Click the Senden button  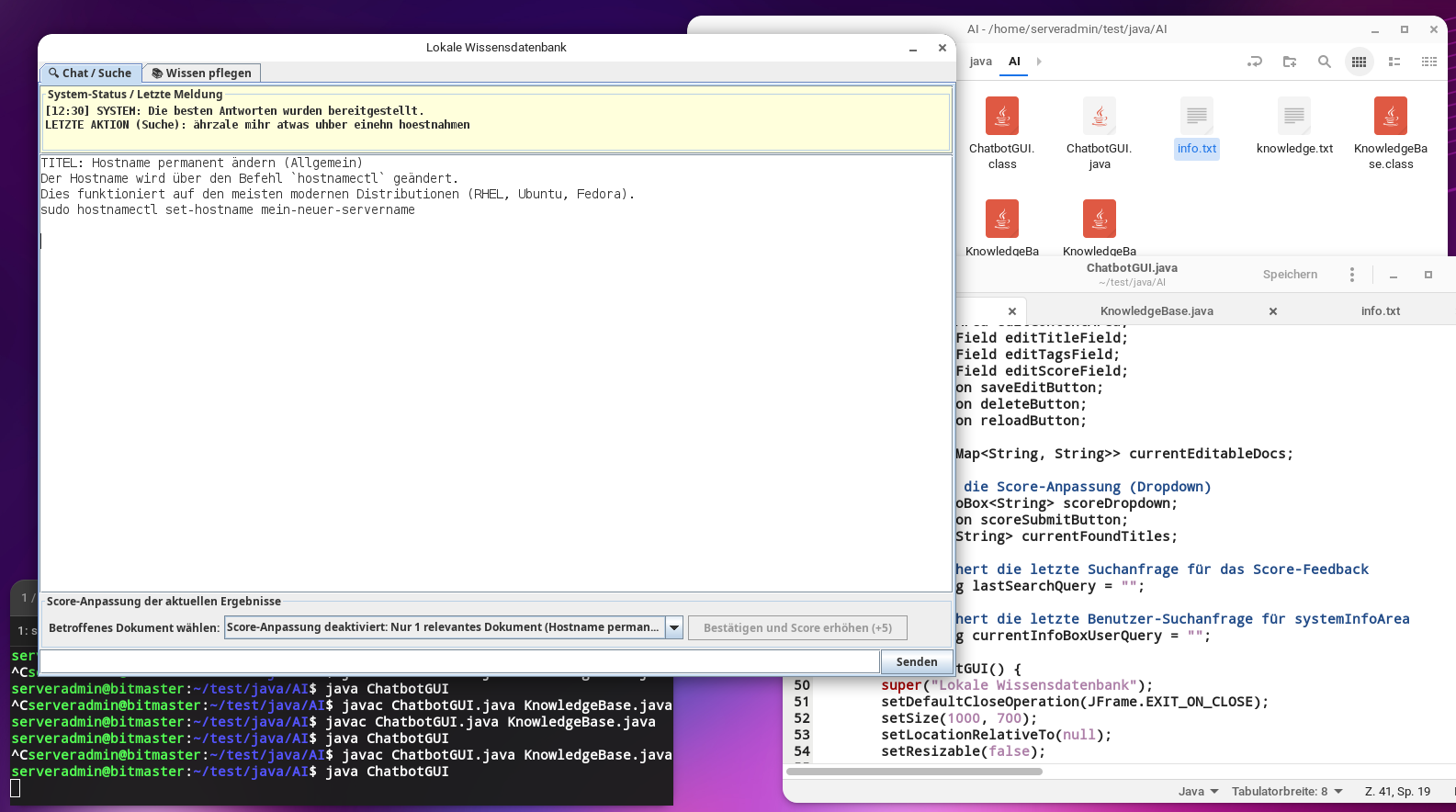(916, 661)
